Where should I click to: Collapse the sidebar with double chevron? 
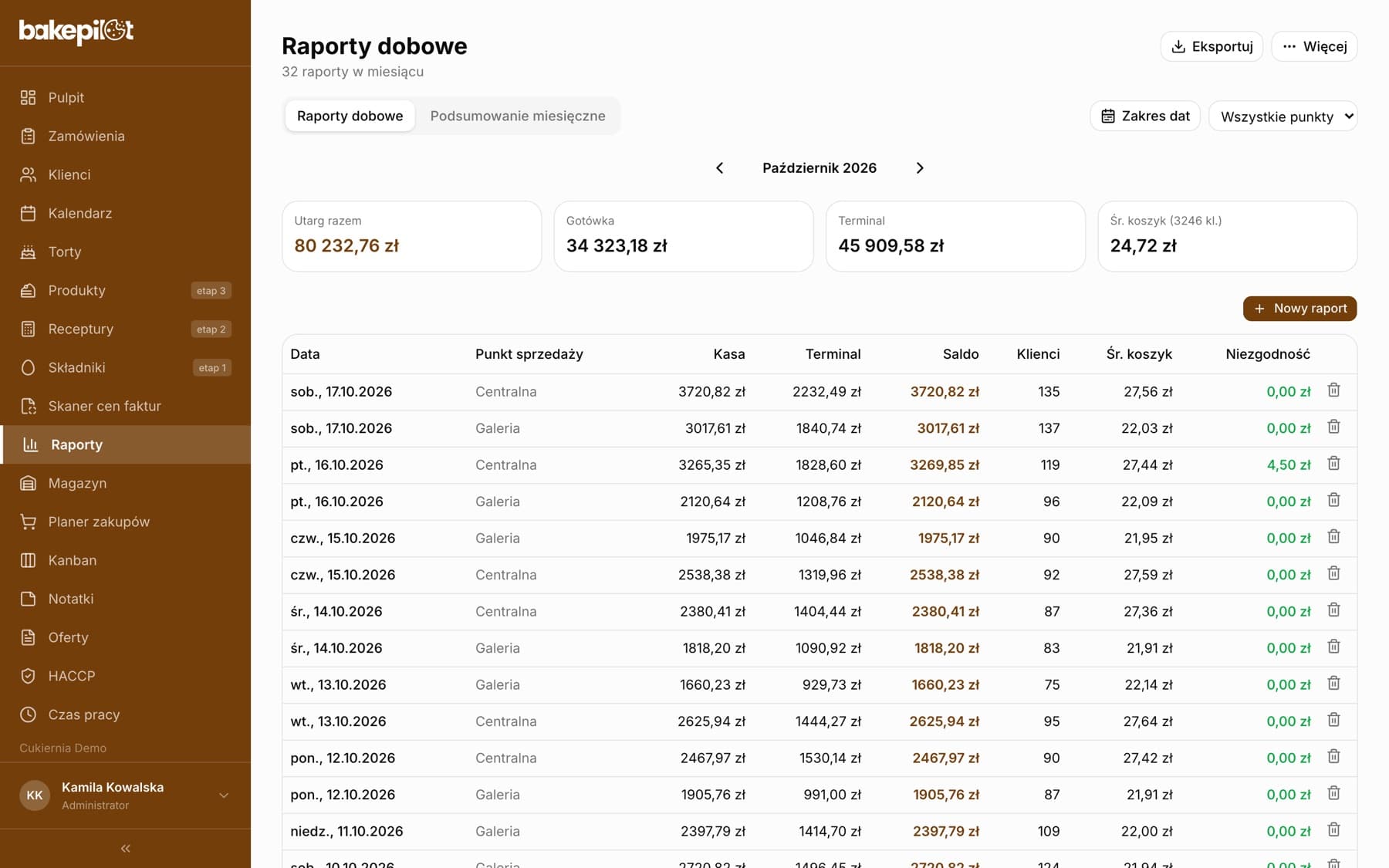pyautogui.click(x=126, y=849)
